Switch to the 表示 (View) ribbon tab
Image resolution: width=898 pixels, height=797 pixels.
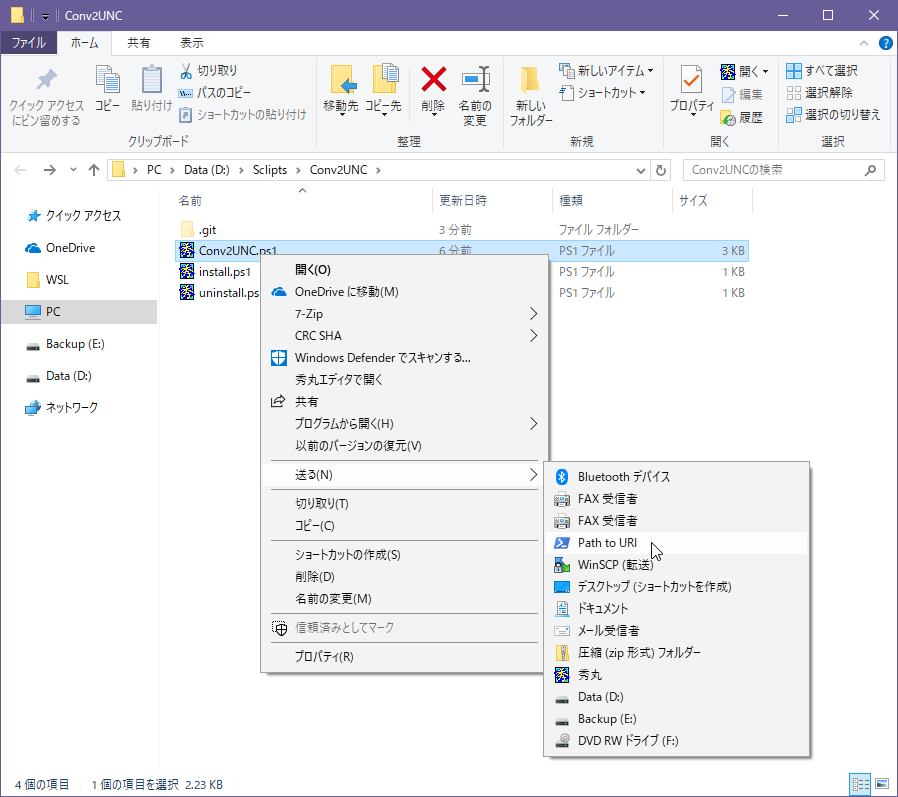click(191, 43)
